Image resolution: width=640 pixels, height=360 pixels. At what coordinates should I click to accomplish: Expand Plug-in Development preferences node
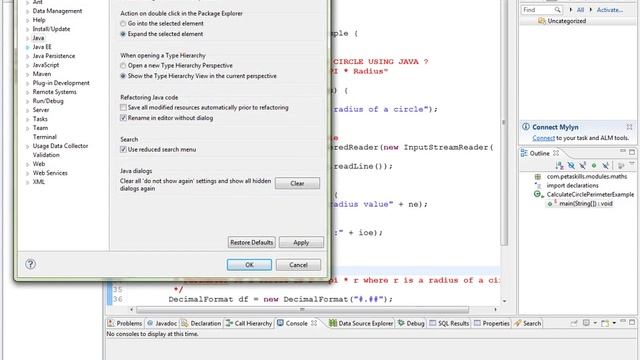point(28,83)
